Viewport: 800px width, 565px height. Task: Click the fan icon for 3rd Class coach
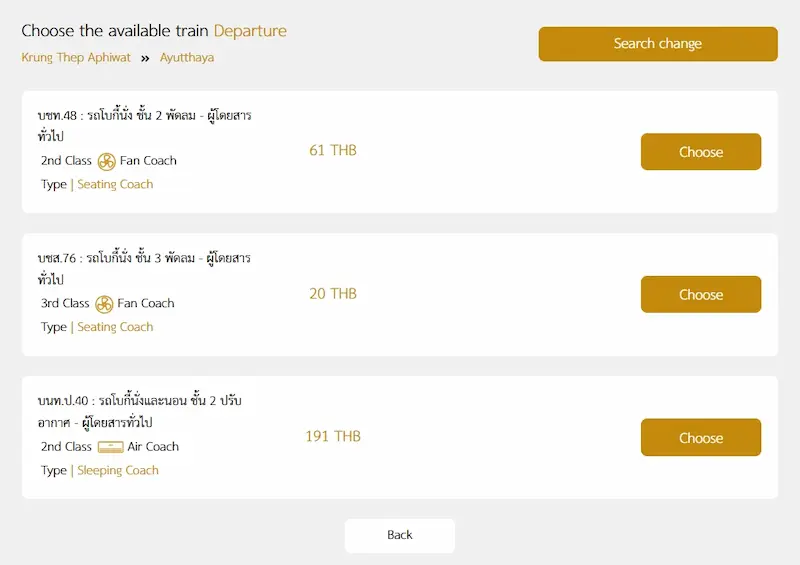104,304
